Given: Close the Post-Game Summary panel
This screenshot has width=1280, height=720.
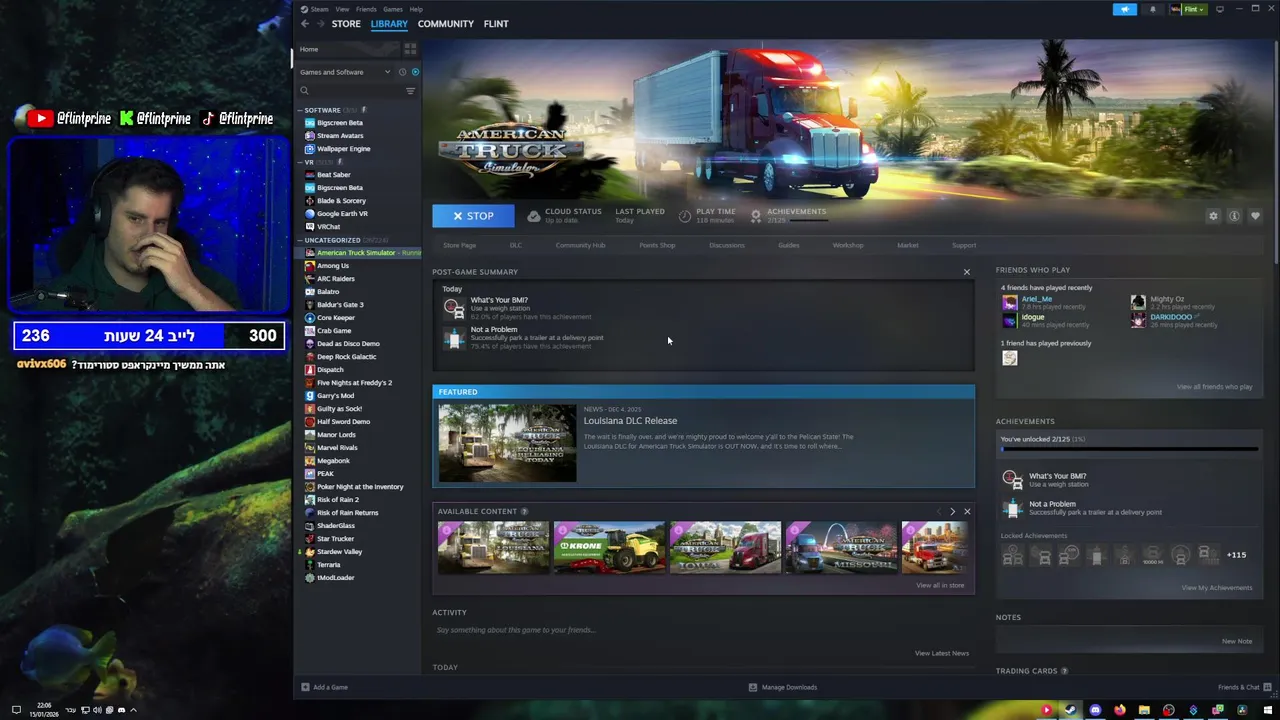Looking at the screenshot, I should [x=967, y=272].
